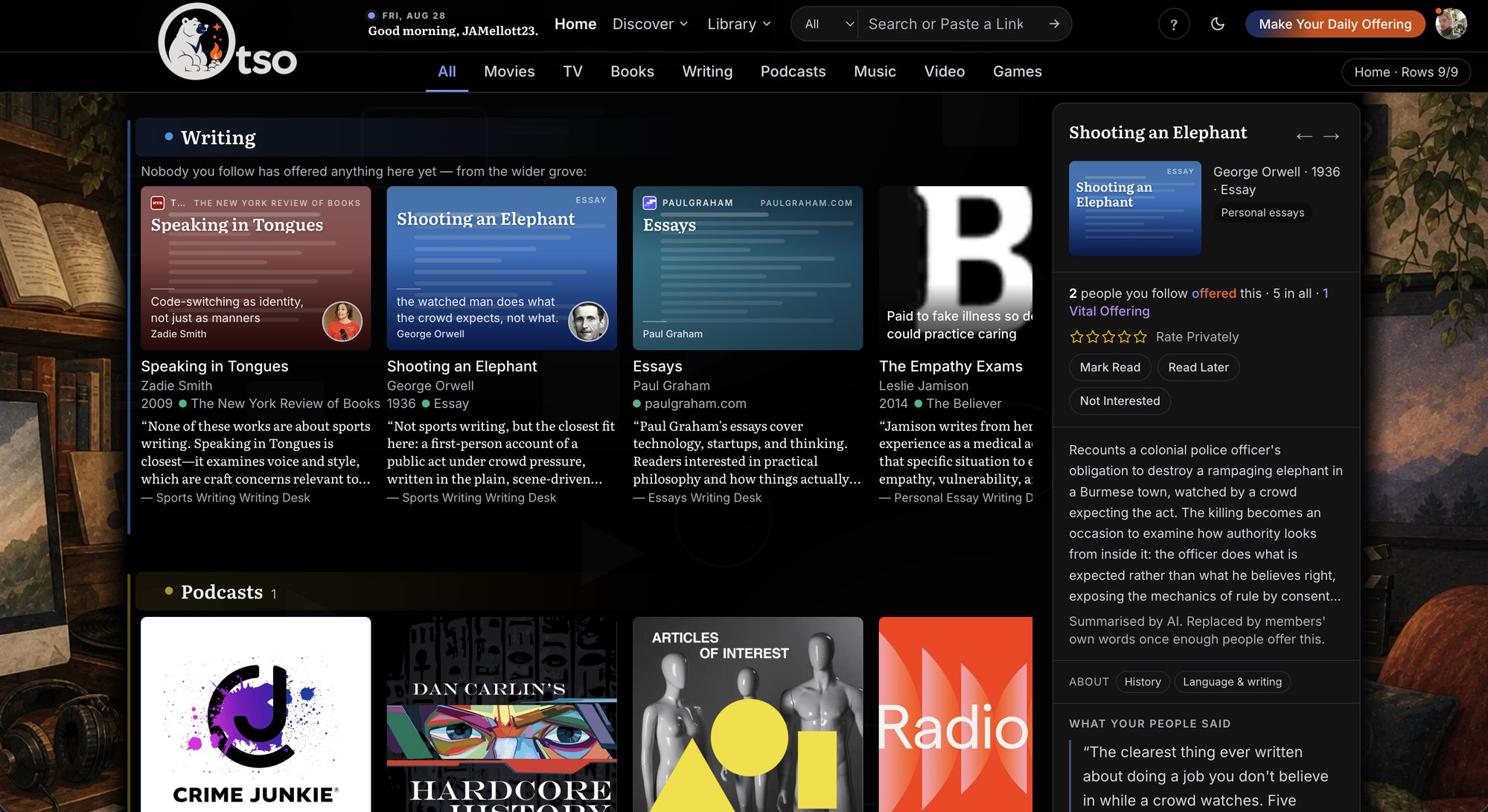The height and width of the screenshot is (812, 1488).
Task: Open the Writing section heading
Action: tap(218, 138)
